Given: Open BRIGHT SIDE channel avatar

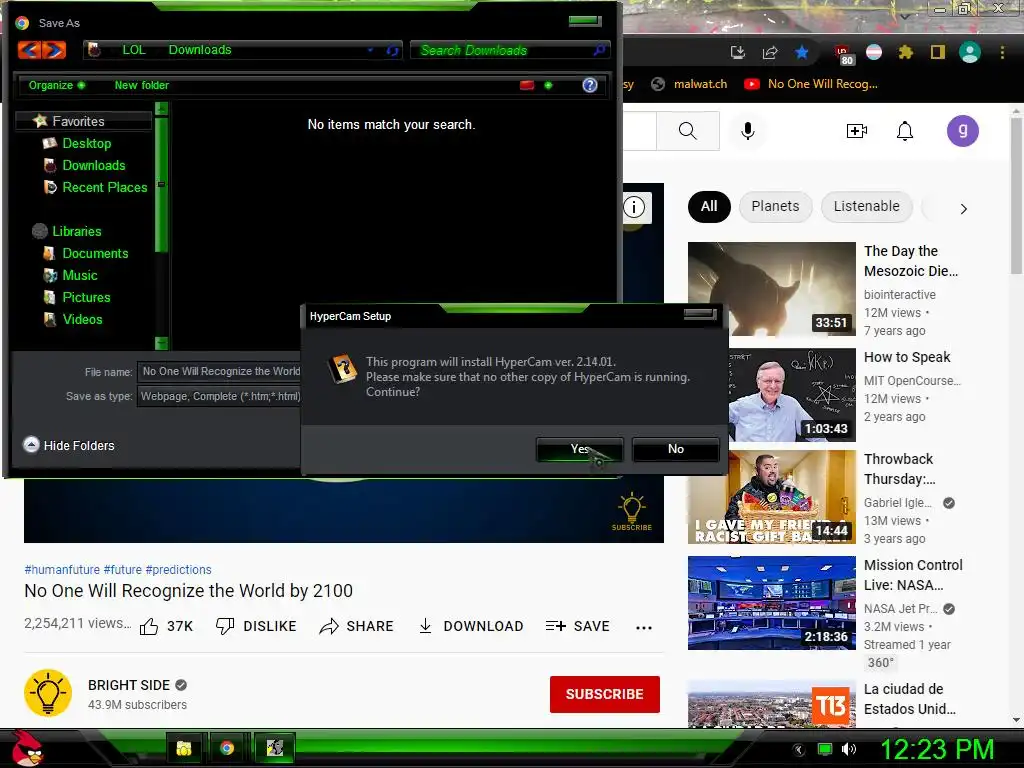Looking at the screenshot, I should 48,693.
